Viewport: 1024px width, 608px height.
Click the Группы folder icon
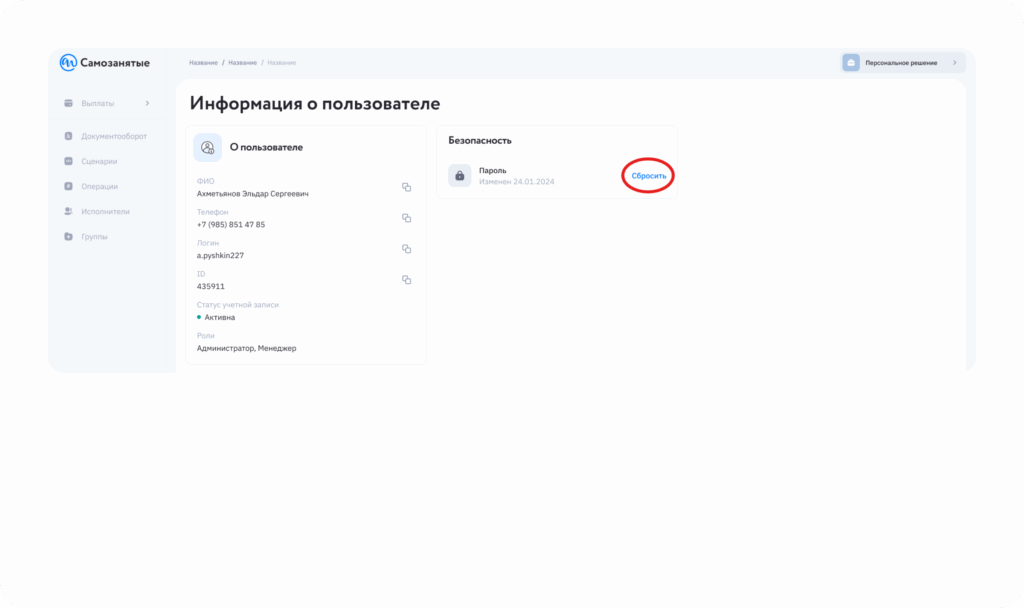[x=68, y=237]
